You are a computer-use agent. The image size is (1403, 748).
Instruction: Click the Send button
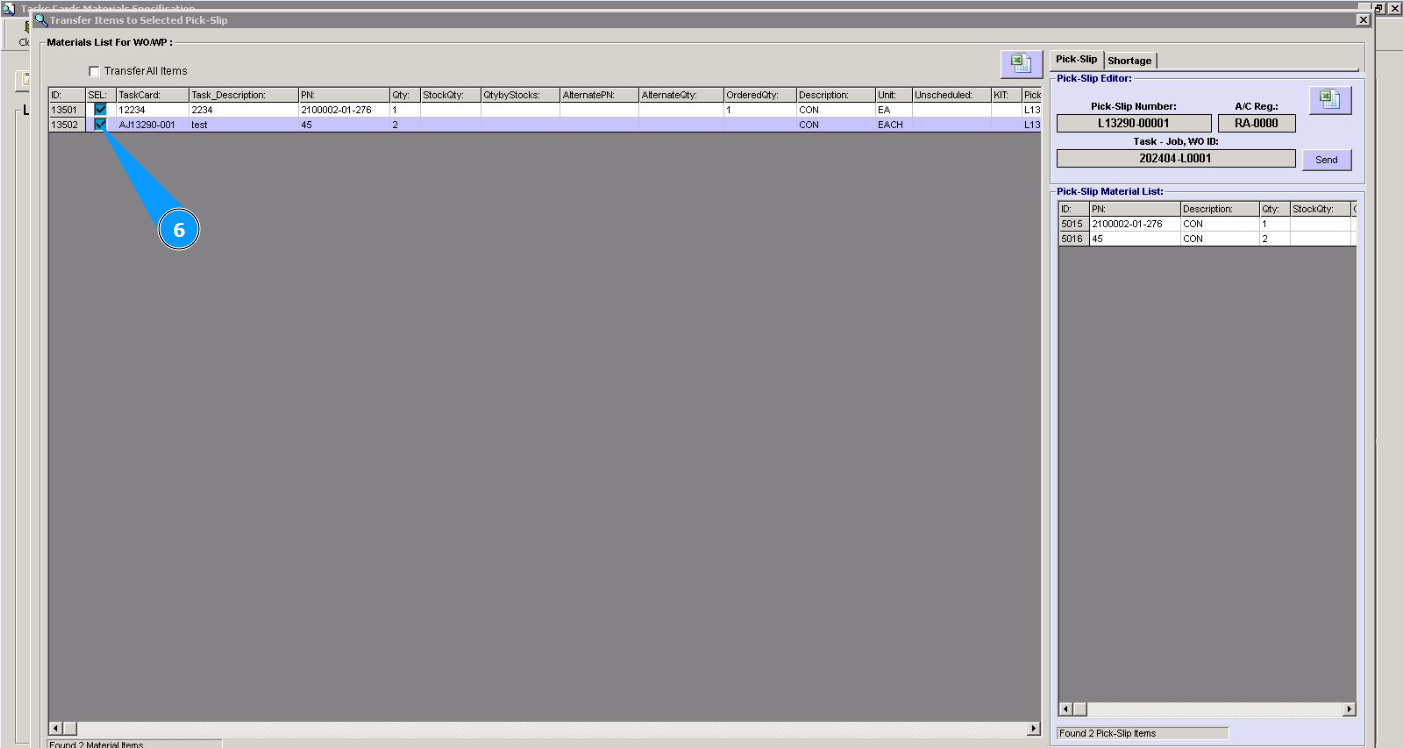coord(1326,160)
